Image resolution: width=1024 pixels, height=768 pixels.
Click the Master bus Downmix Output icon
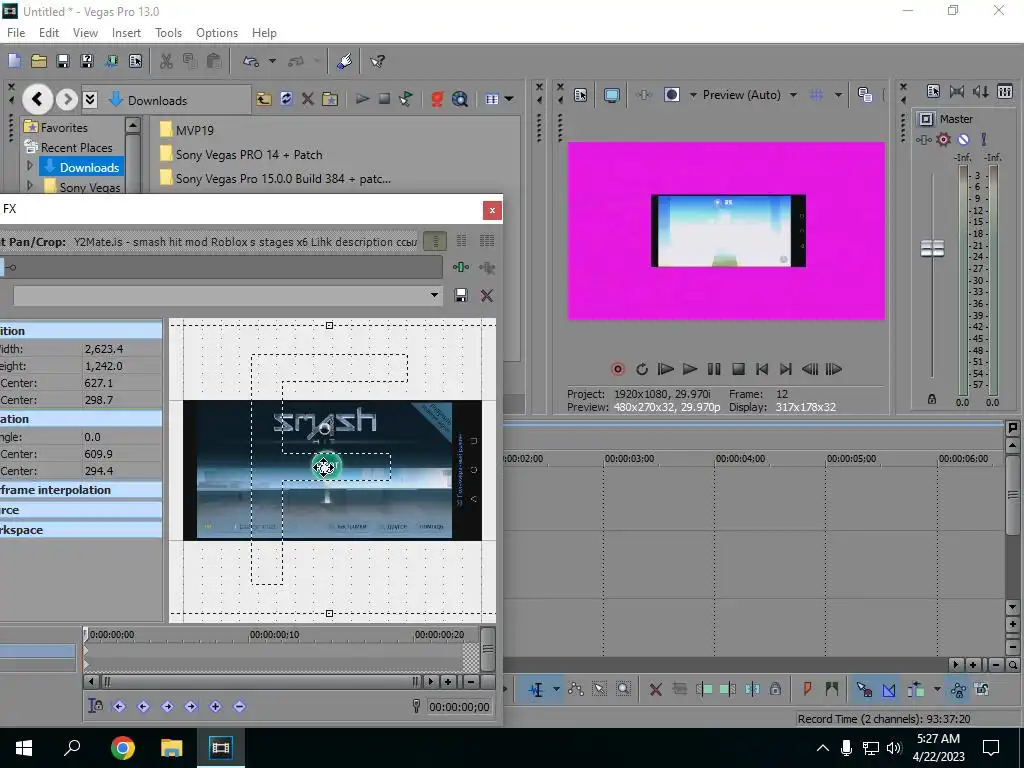(957, 91)
